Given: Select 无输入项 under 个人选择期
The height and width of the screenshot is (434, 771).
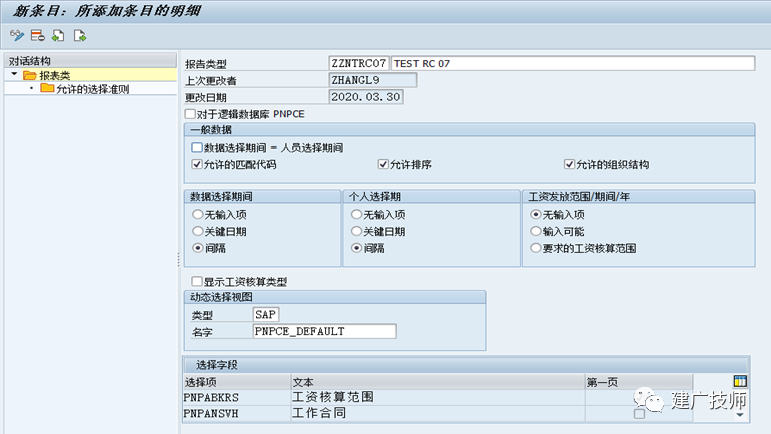Looking at the screenshot, I should pyautogui.click(x=356, y=214).
